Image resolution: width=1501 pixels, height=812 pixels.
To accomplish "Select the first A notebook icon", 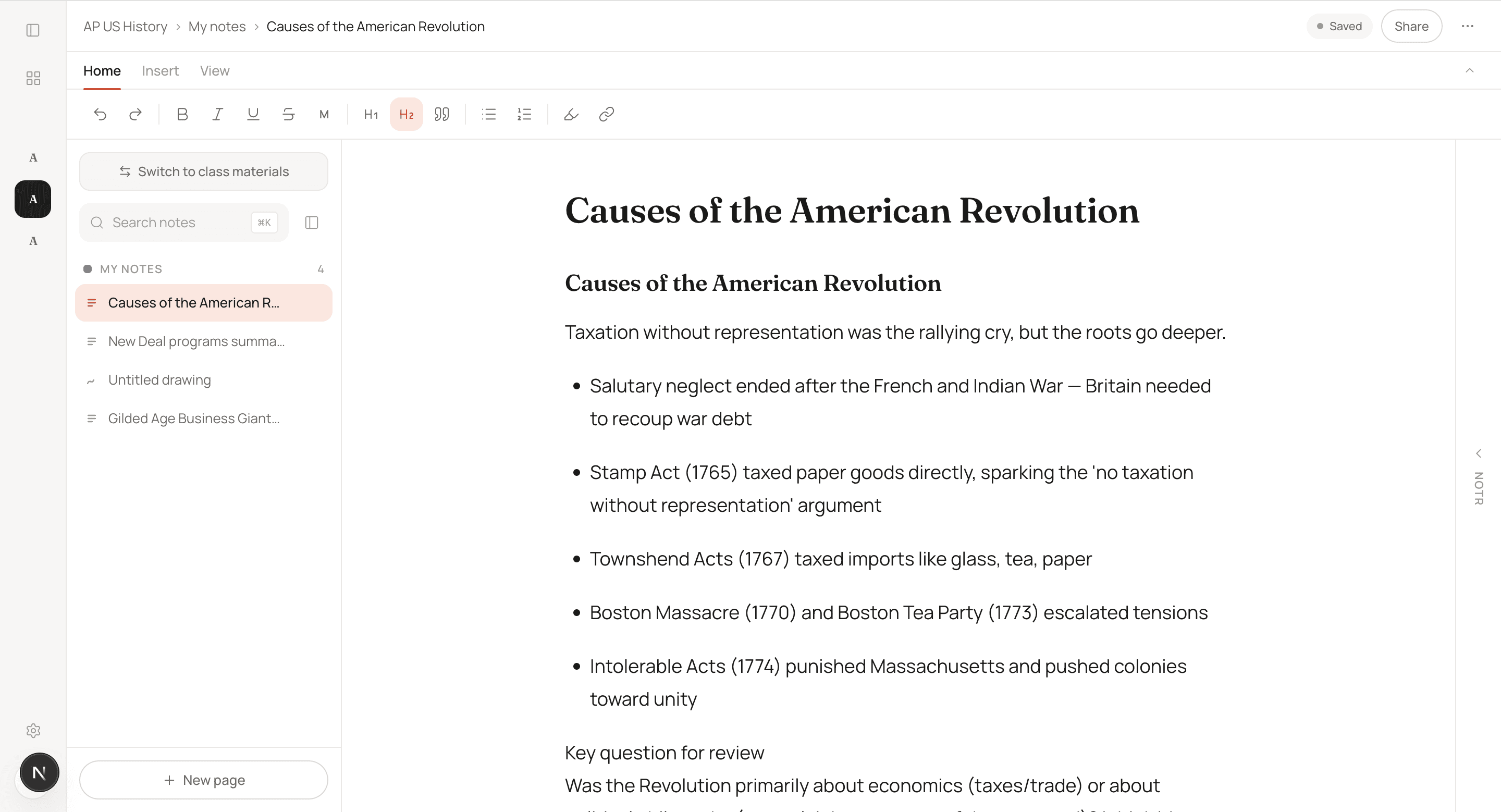I will (33, 157).
